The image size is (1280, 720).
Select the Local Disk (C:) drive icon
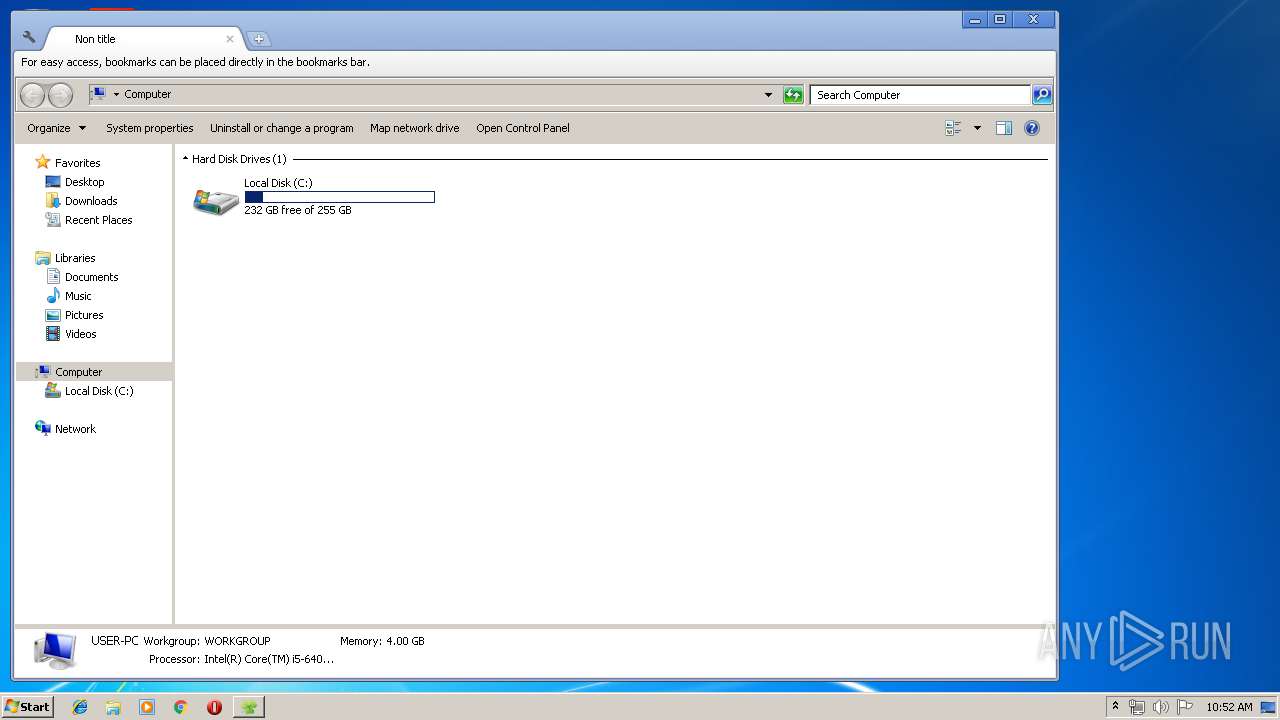[215, 201]
